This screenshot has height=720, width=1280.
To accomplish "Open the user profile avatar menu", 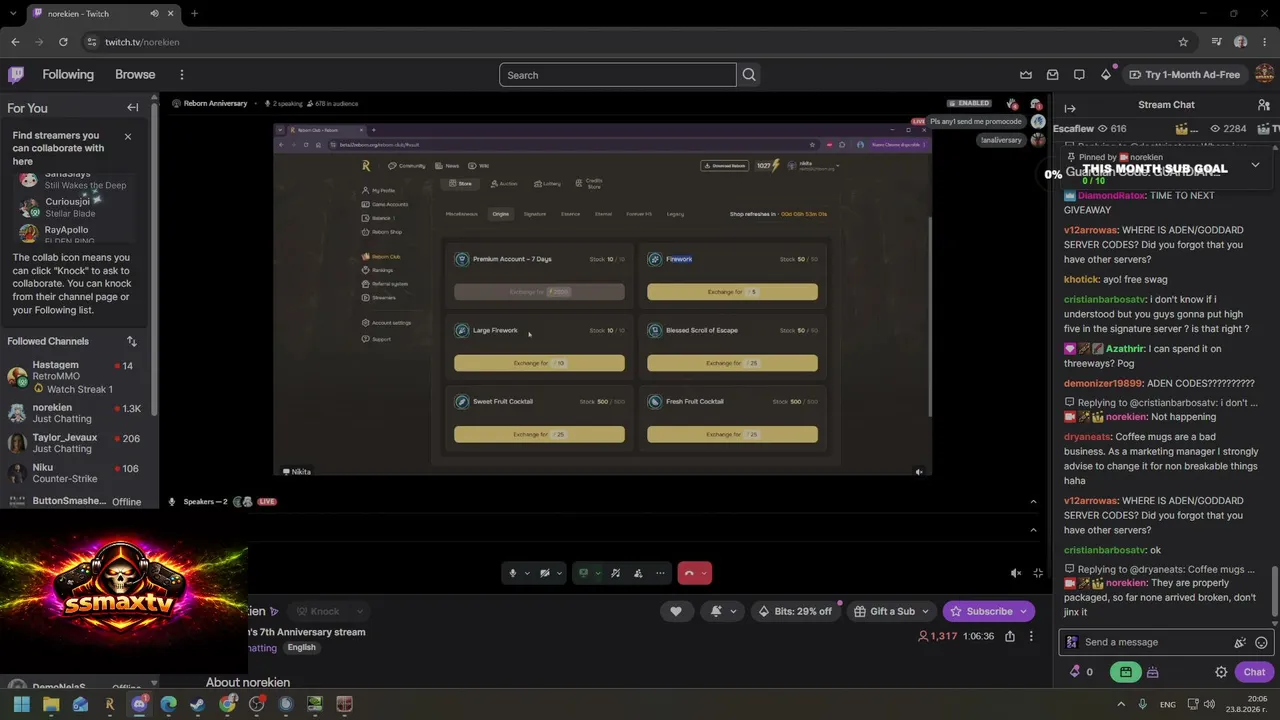I will tap(1265, 75).
